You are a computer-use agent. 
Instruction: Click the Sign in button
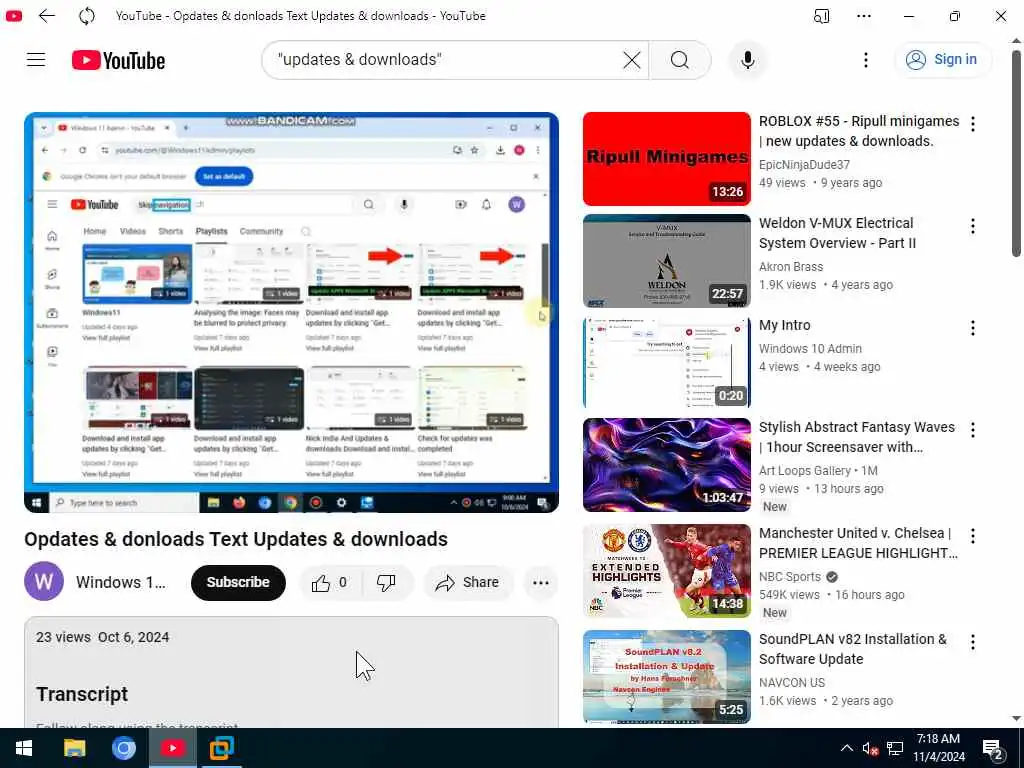(942, 59)
